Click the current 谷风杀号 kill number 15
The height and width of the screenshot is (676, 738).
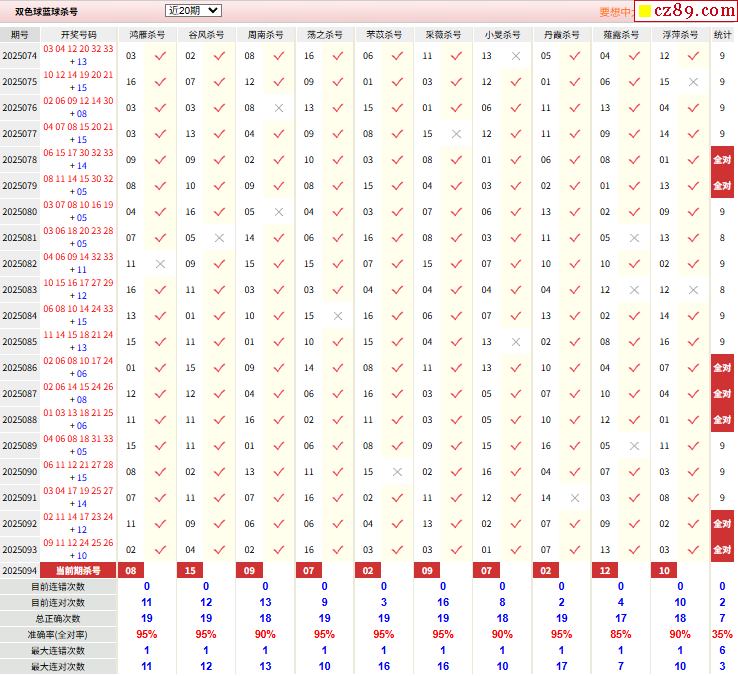click(190, 571)
